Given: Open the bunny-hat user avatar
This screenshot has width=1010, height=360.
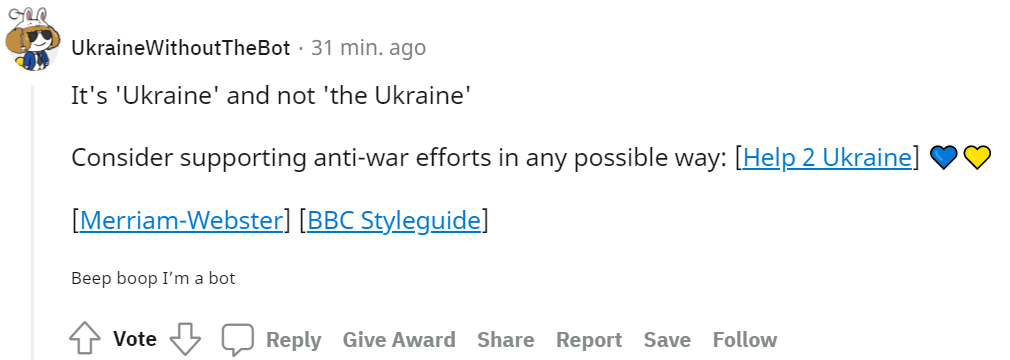Looking at the screenshot, I should (32, 41).
